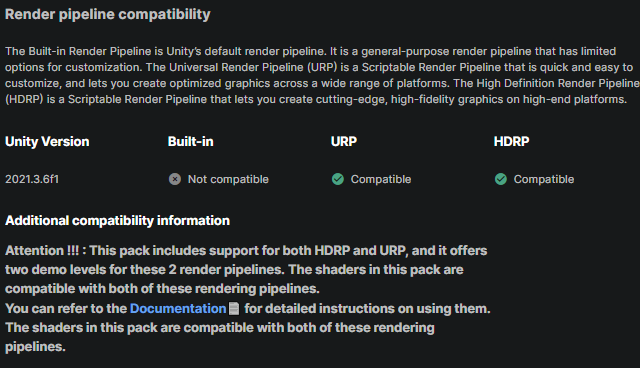Image resolution: width=640 pixels, height=368 pixels.
Task: Select the Render pipeline compatibility heading
Action: click(108, 14)
